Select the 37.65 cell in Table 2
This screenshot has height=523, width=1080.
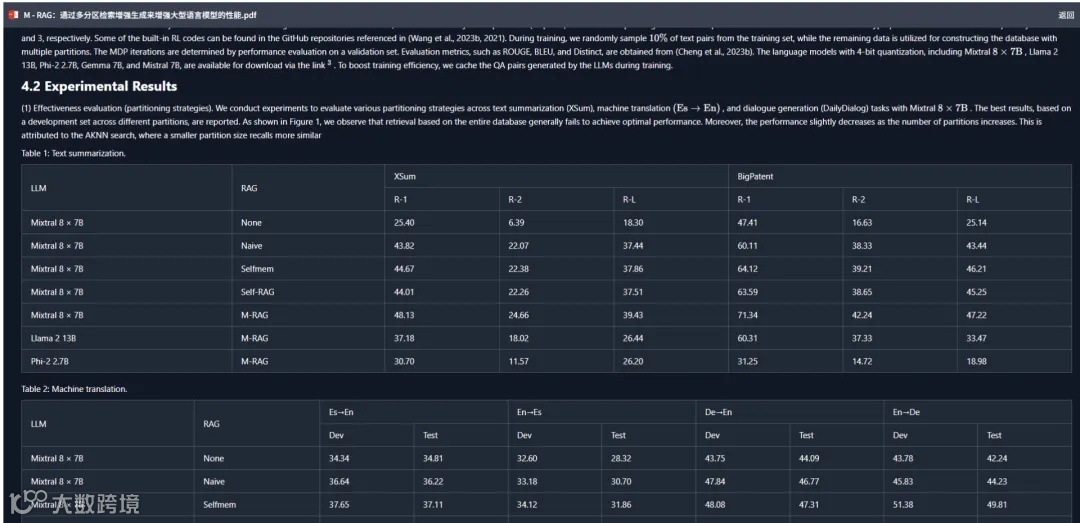339,504
